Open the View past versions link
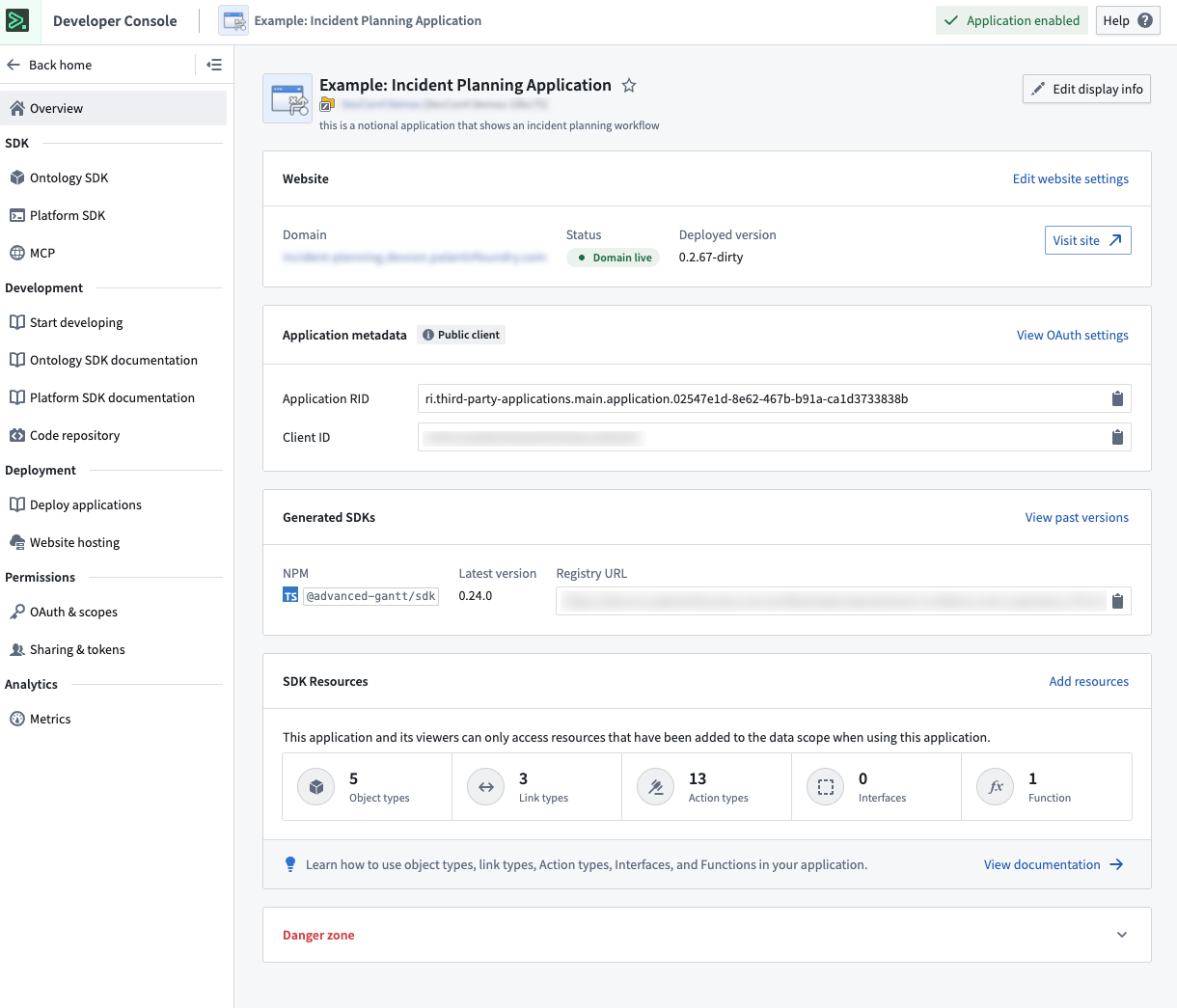The image size is (1177, 1008). [x=1077, y=517]
